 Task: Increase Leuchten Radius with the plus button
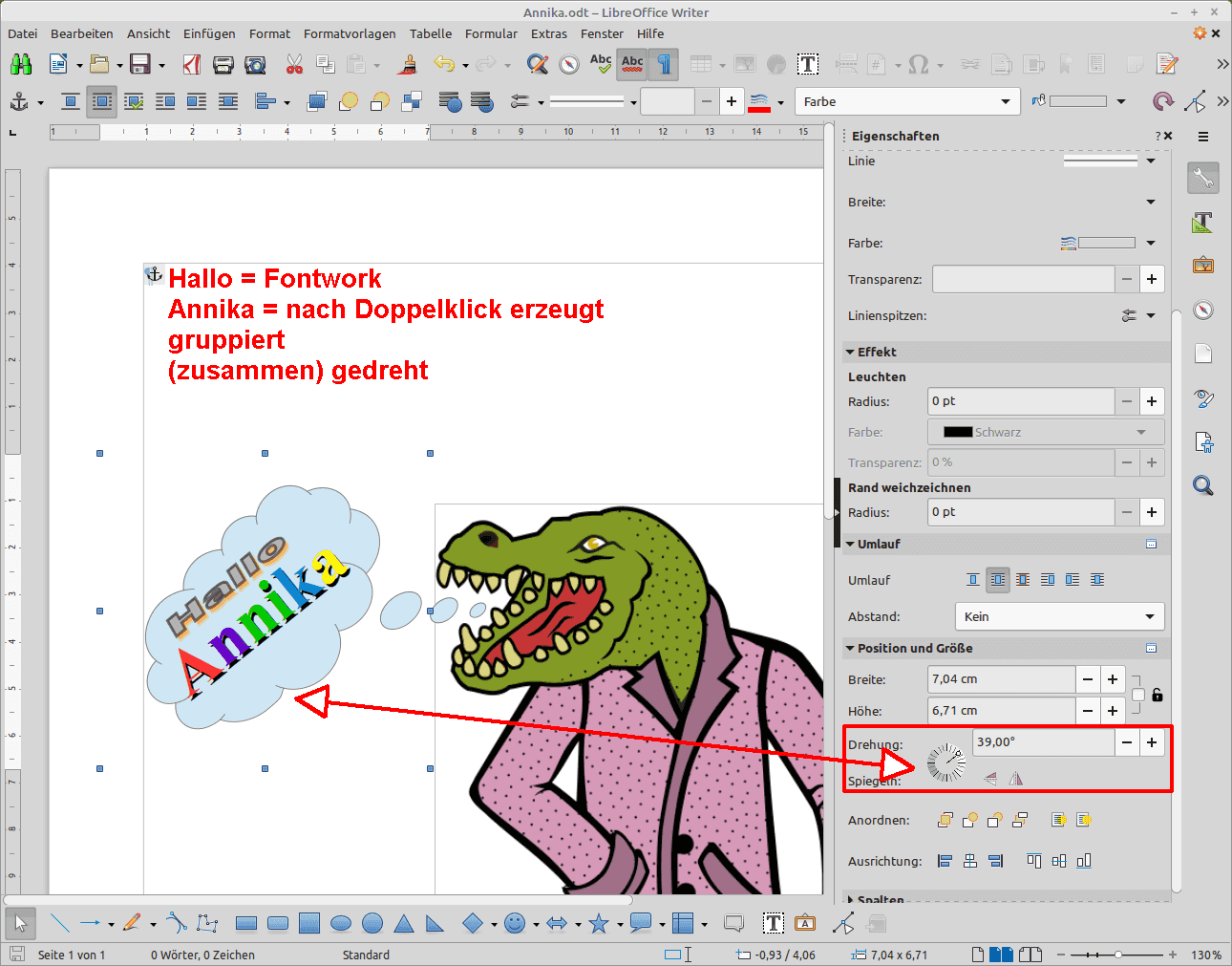[x=1152, y=401]
